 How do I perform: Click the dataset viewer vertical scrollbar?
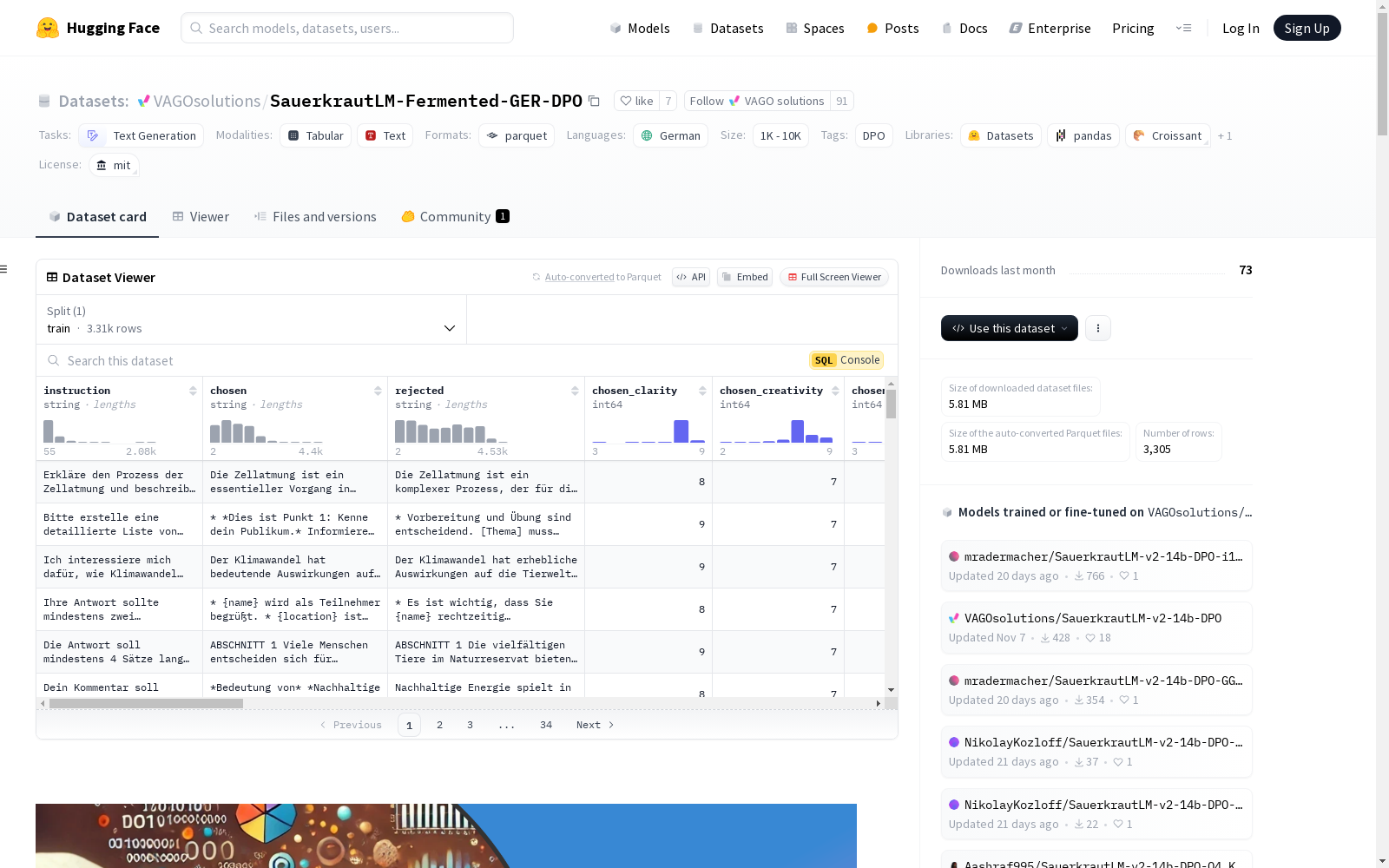[891, 404]
